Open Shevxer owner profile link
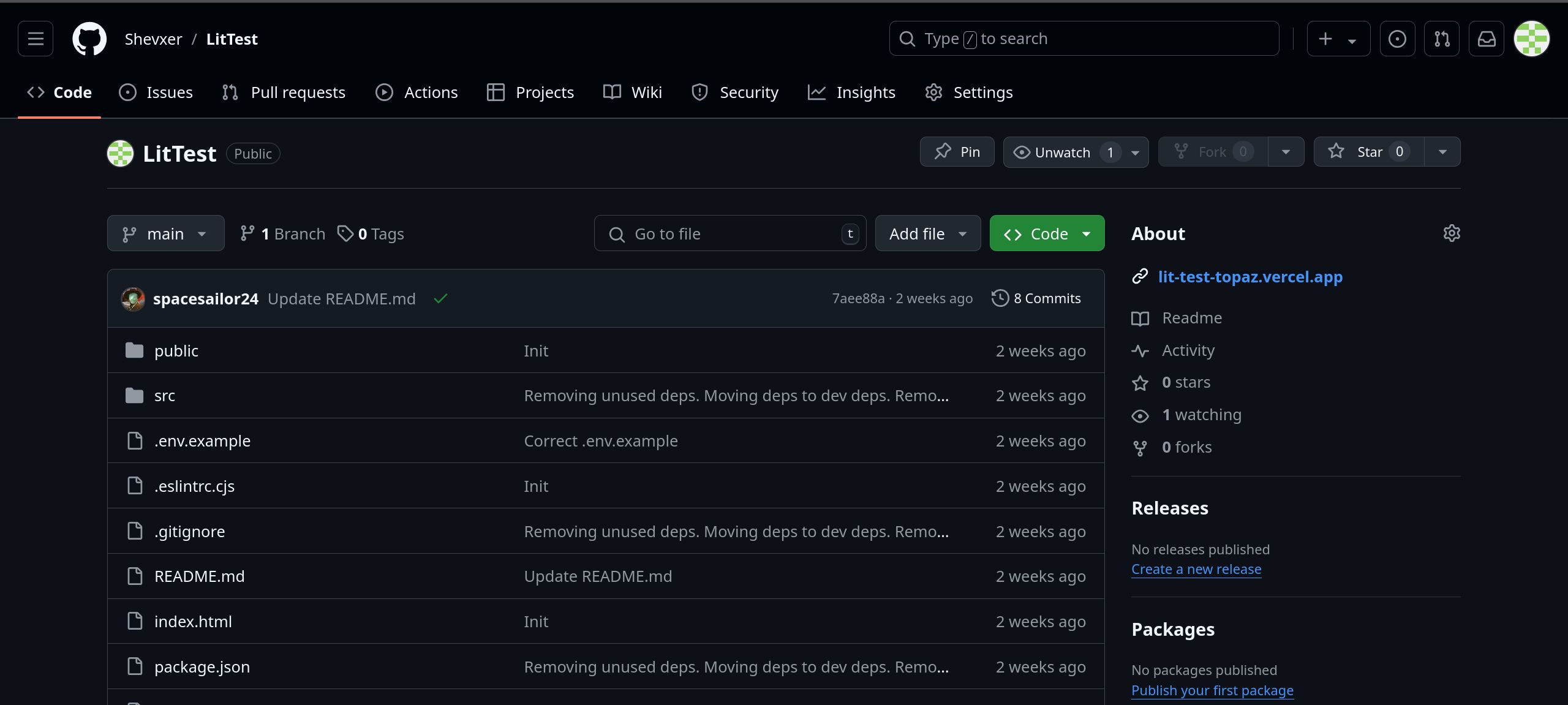Screen dimensions: 1568x705 [x=153, y=39]
